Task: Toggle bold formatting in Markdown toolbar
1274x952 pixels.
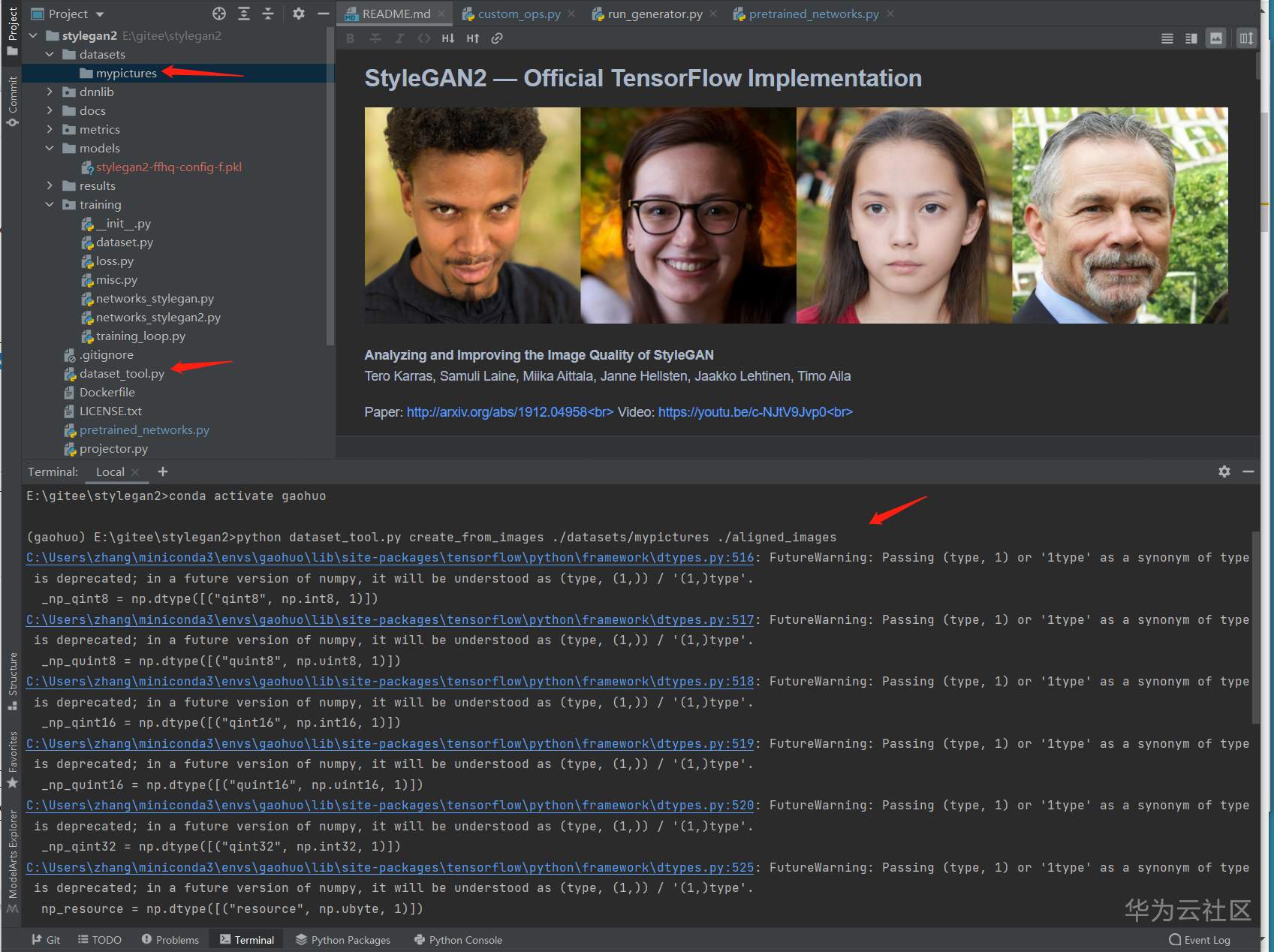Action: pyautogui.click(x=351, y=38)
